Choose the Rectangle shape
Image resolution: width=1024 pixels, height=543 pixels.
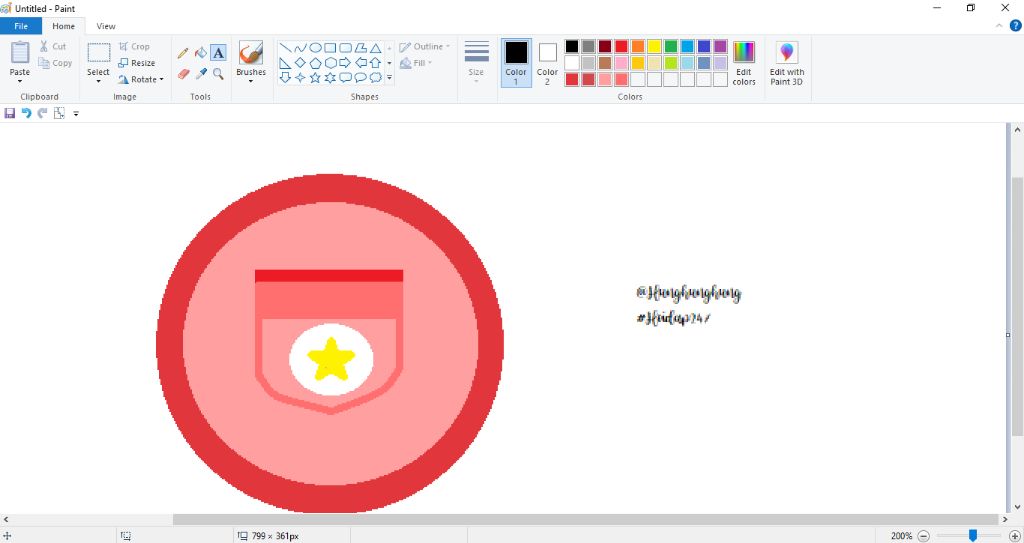330,48
